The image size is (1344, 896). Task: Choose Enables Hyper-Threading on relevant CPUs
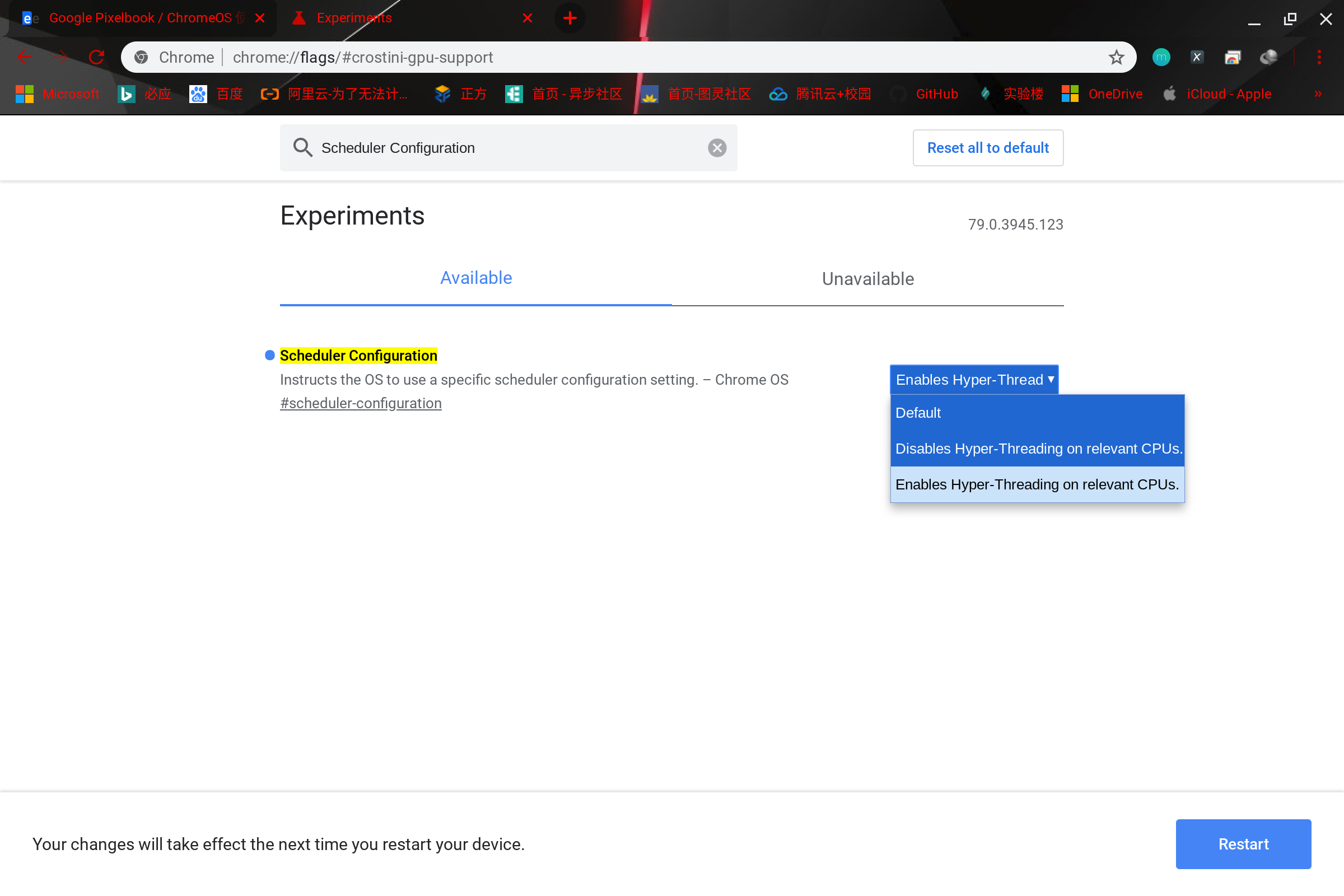tap(1037, 484)
